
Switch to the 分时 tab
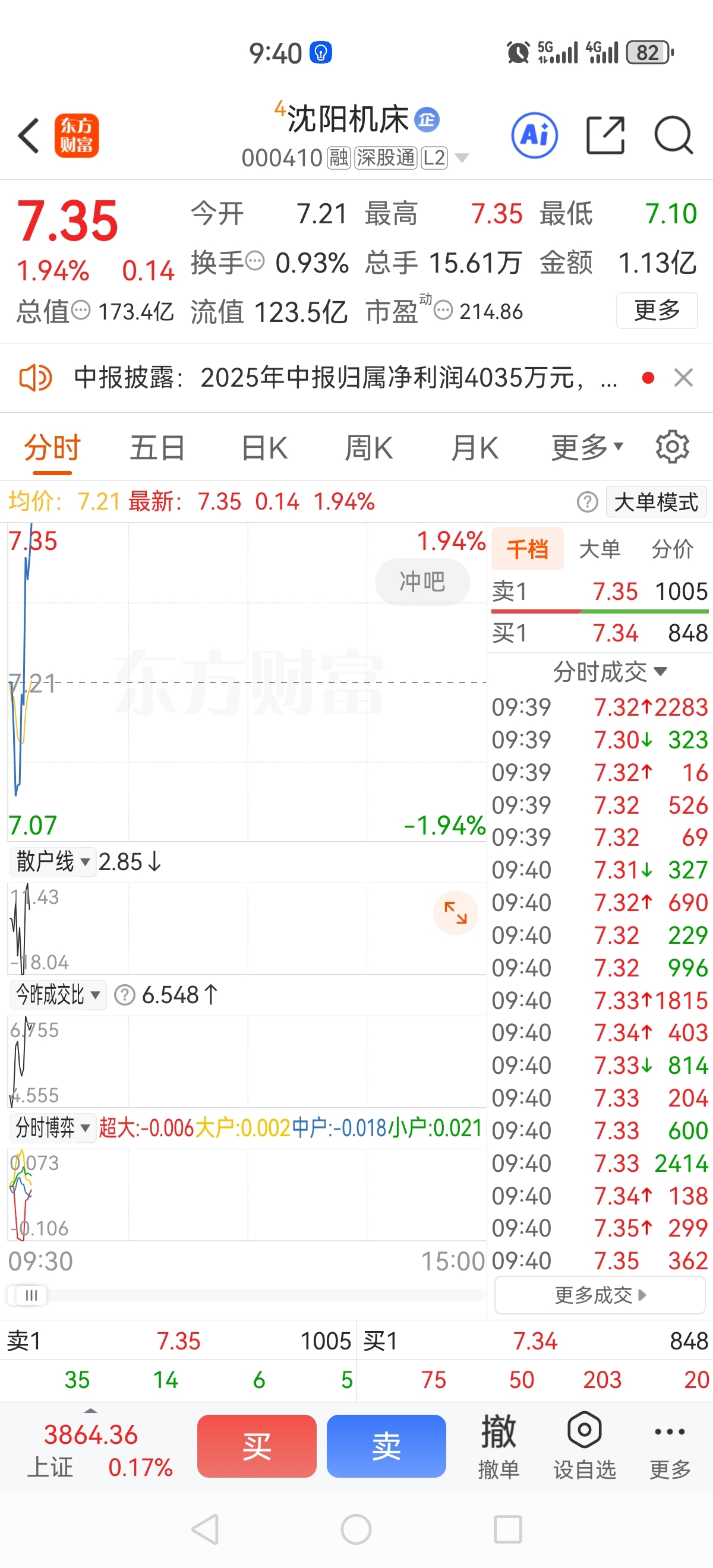click(x=52, y=448)
